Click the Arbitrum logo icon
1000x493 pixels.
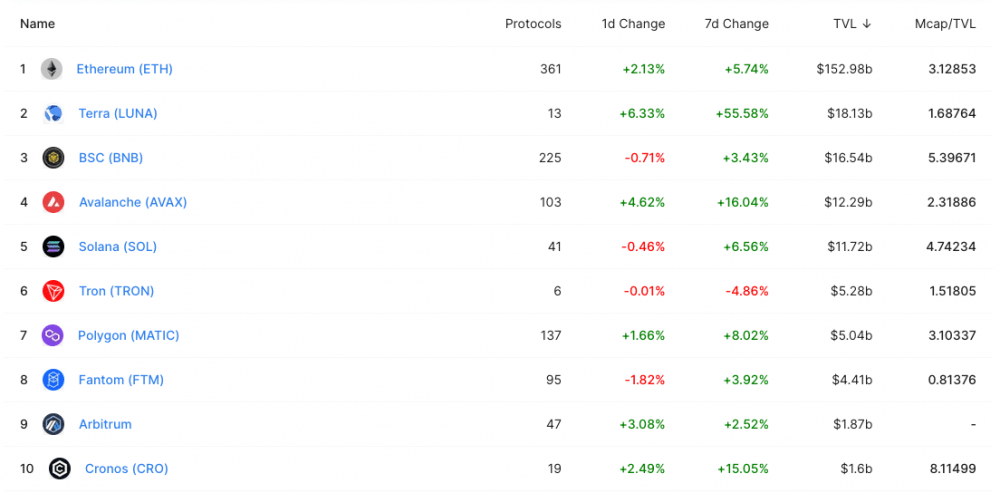(53, 424)
